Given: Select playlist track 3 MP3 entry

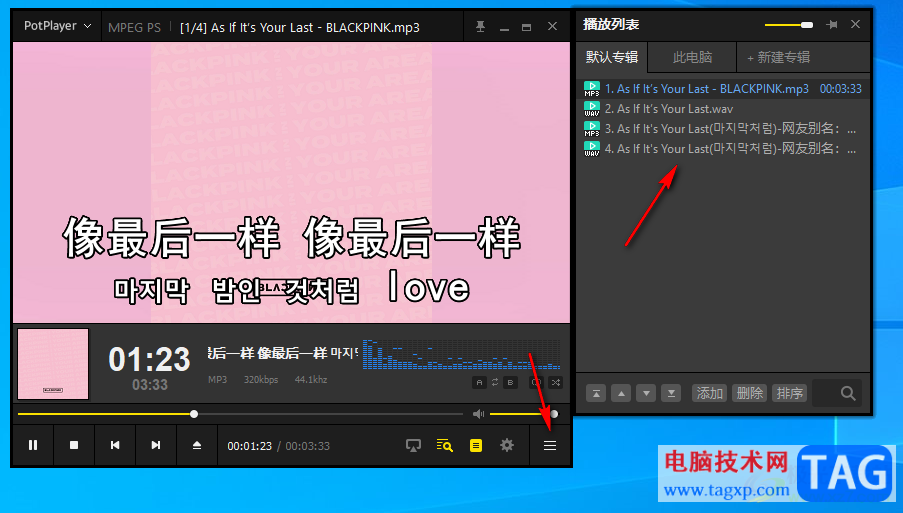Looking at the screenshot, I should click(723, 129).
